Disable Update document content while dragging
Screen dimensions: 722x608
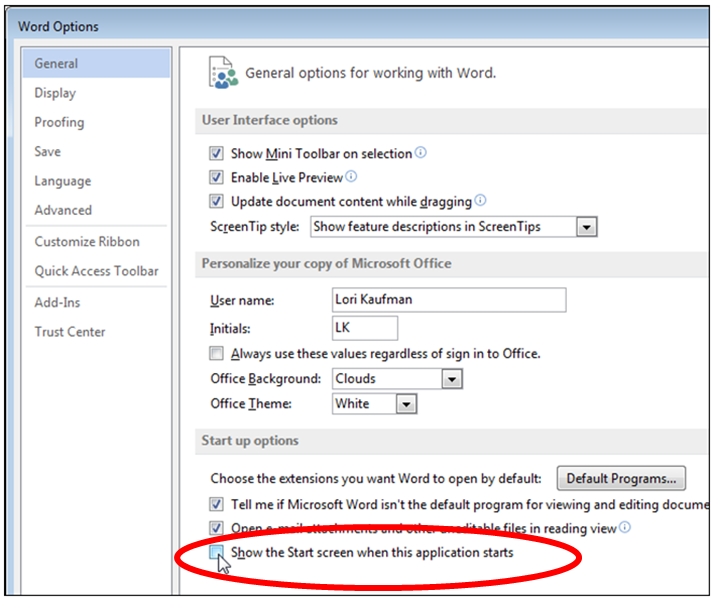pyautogui.click(x=217, y=202)
